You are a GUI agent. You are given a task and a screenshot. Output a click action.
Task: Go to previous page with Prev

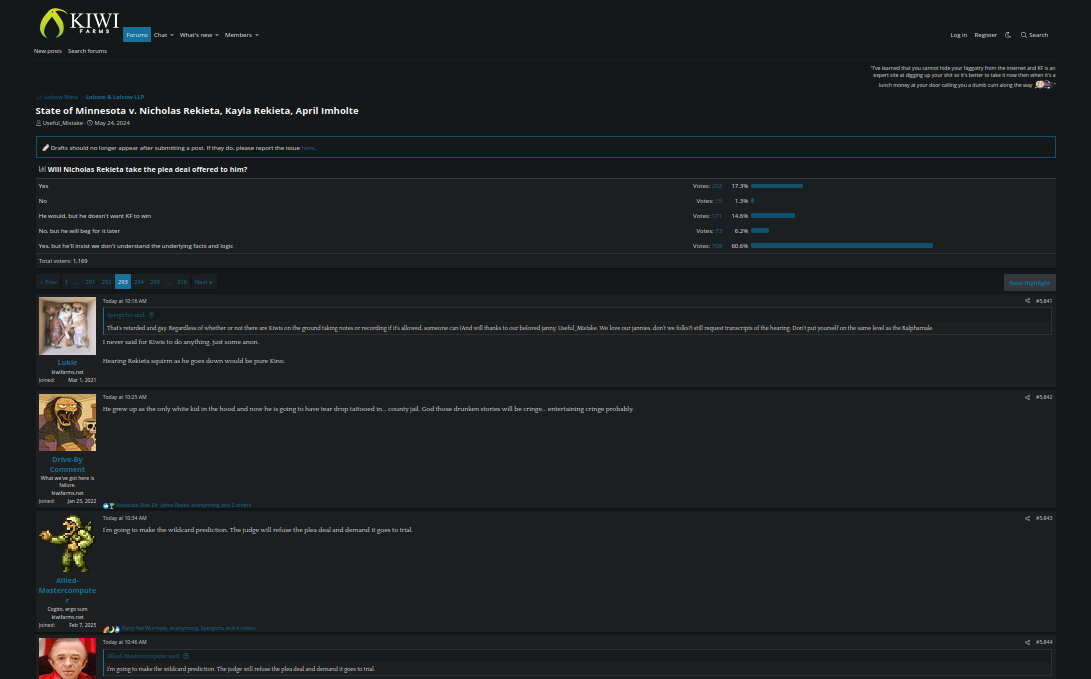tap(49, 282)
